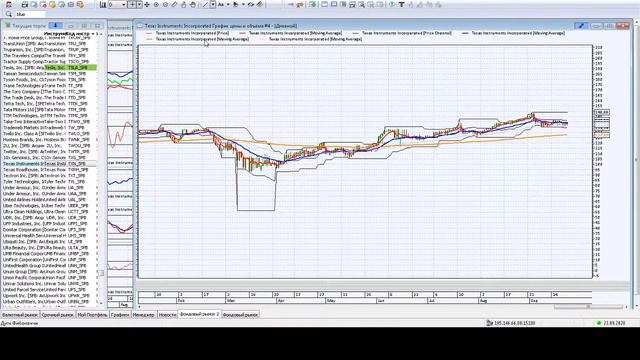Switch to the Срочный рынок tab
This screenshot has width=640, height=360.
click(x=58, y=315)
